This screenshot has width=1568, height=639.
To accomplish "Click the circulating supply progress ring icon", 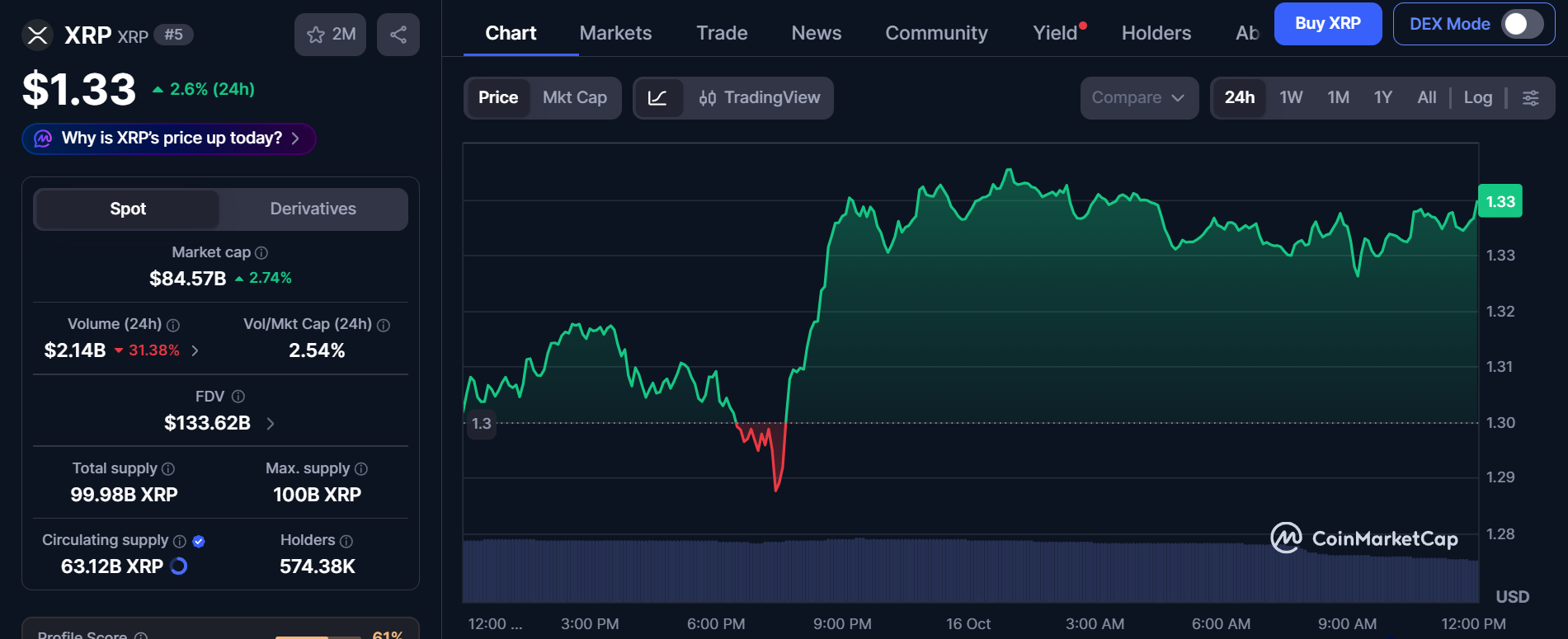I will [x=178, y=566].
